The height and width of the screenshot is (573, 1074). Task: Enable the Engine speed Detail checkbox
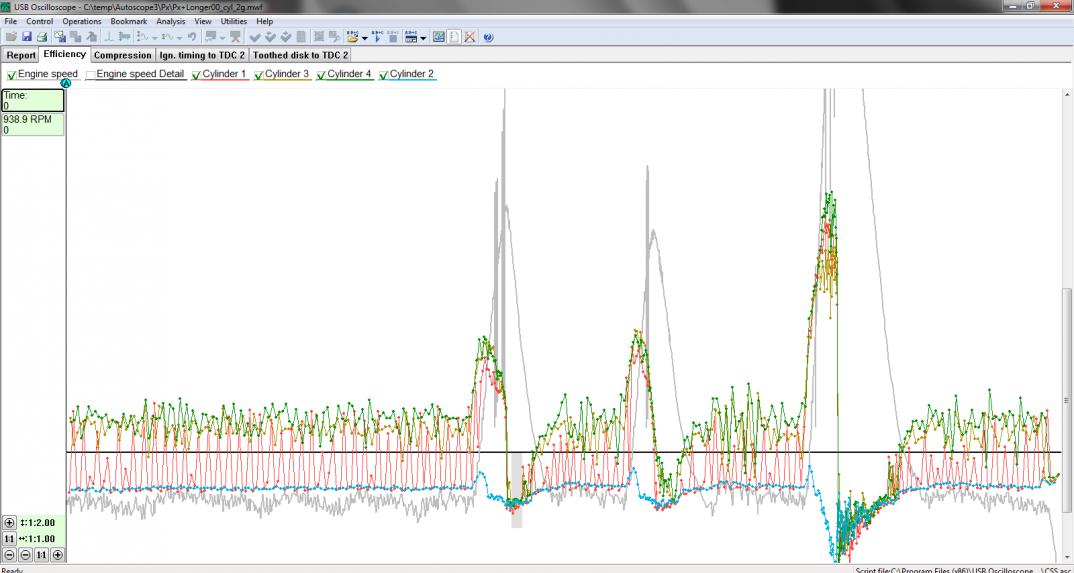(x=91, y=75)
